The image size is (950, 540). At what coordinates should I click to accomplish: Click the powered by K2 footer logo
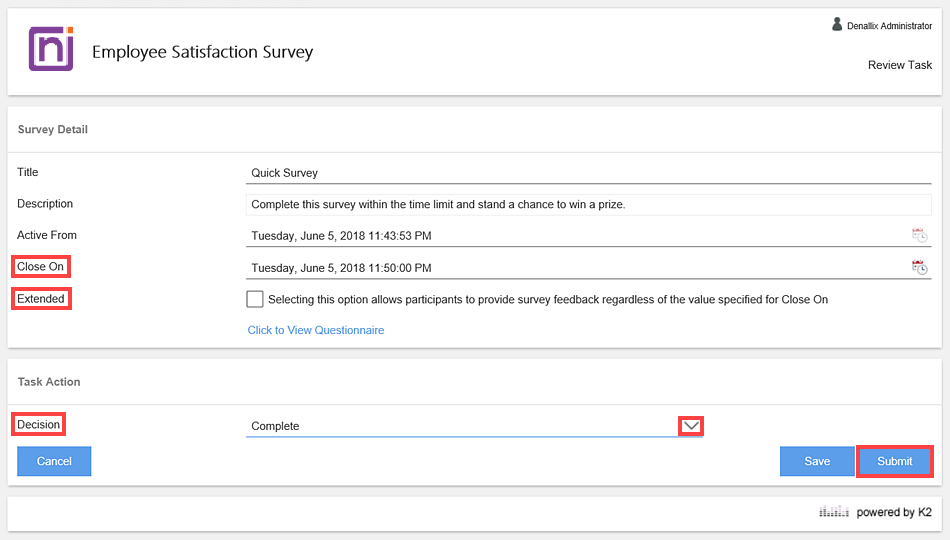tap(875, 512)
